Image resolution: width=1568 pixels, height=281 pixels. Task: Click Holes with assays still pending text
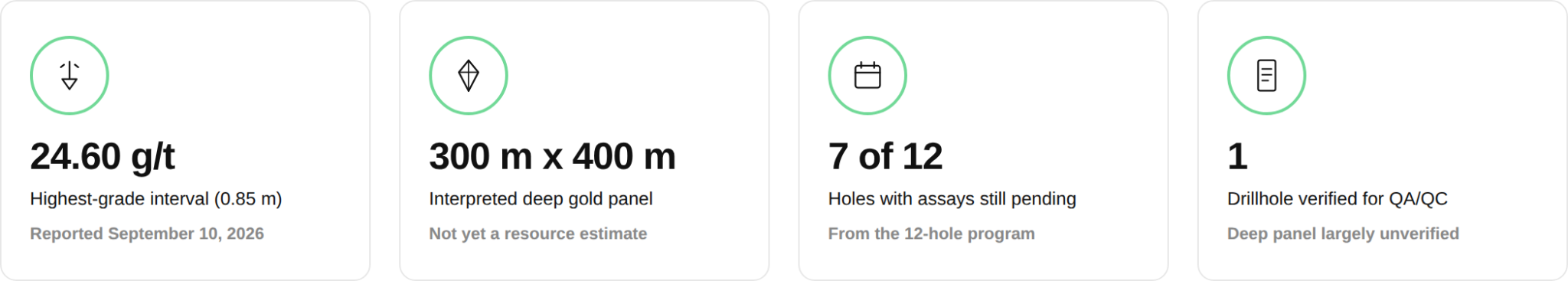click(x=952, y=199)
